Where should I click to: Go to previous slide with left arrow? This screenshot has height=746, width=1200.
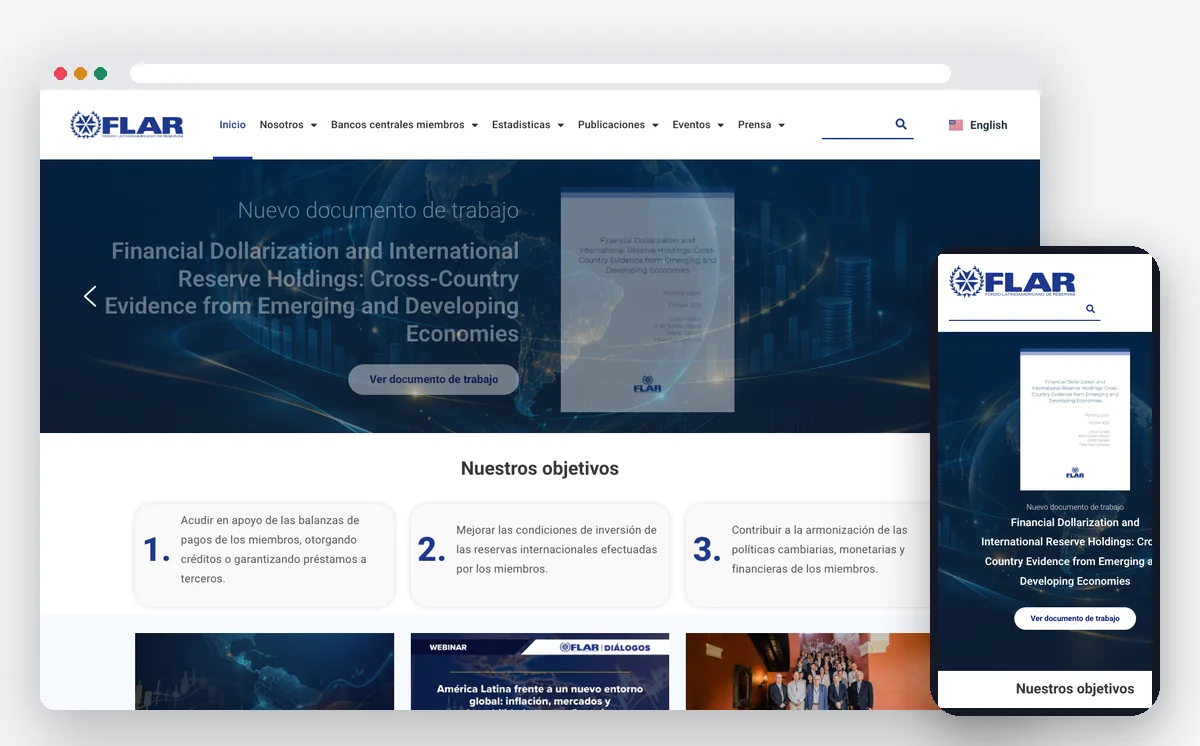(90, 296)
